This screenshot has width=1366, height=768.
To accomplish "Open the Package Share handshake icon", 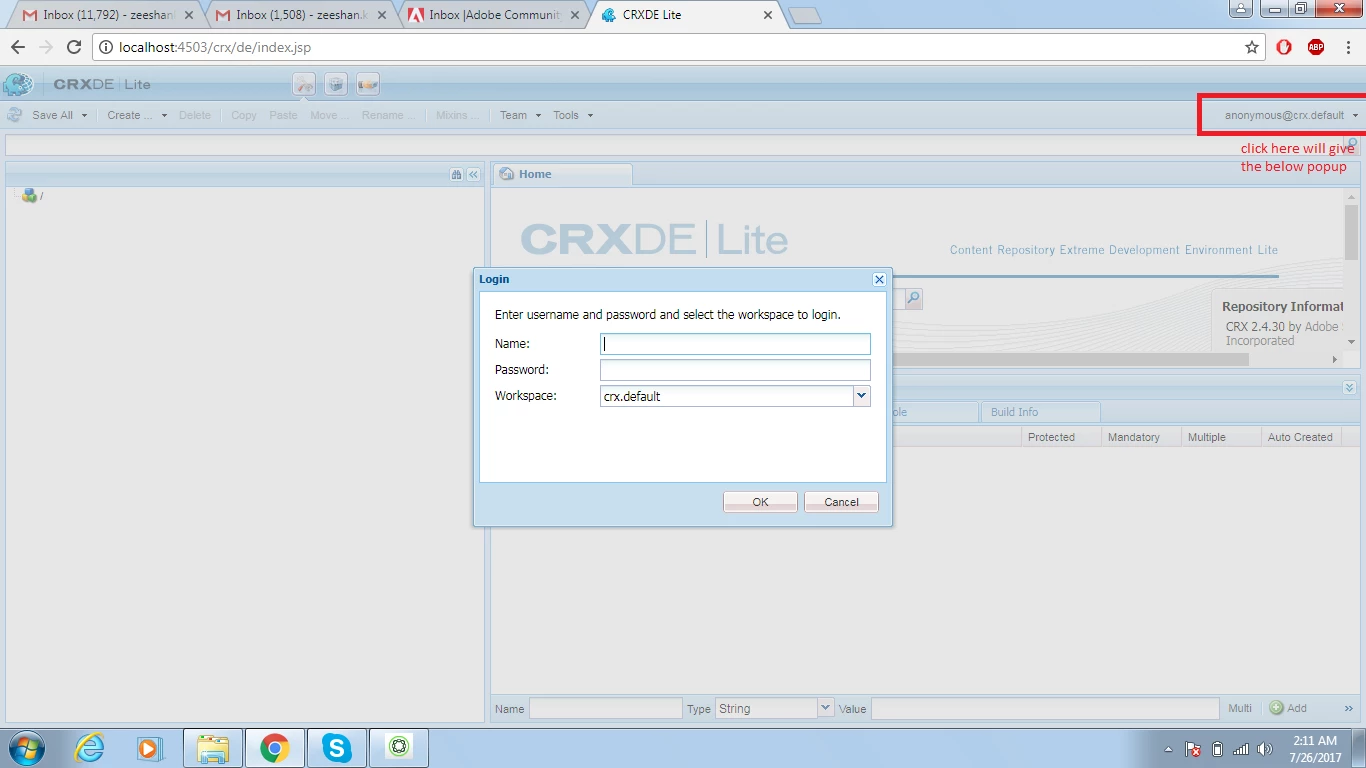I will 368,84.
